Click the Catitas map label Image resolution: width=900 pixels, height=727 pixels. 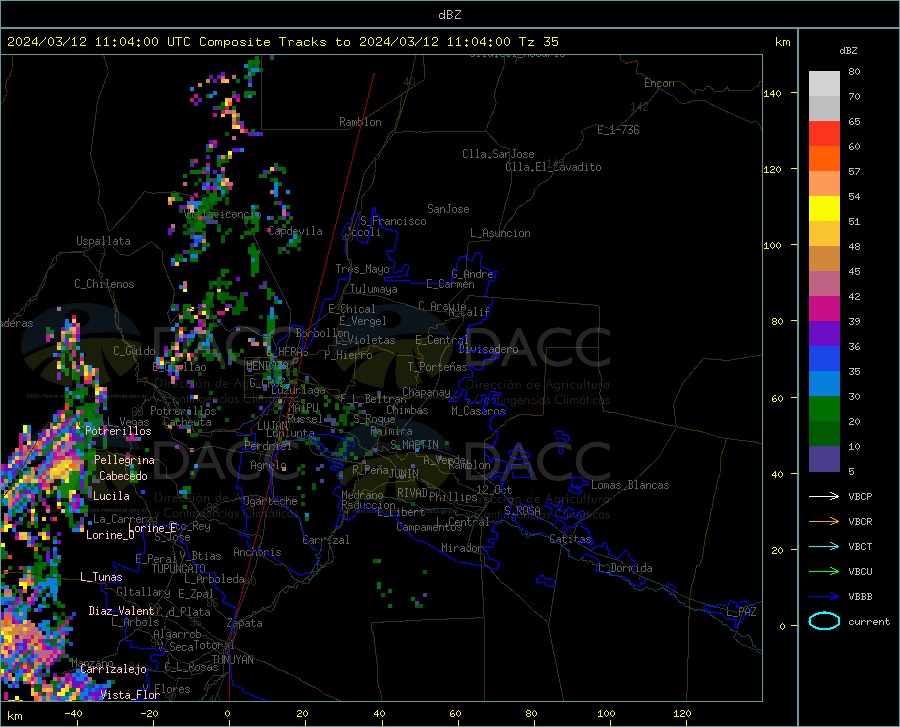click(x=570, y=539)
